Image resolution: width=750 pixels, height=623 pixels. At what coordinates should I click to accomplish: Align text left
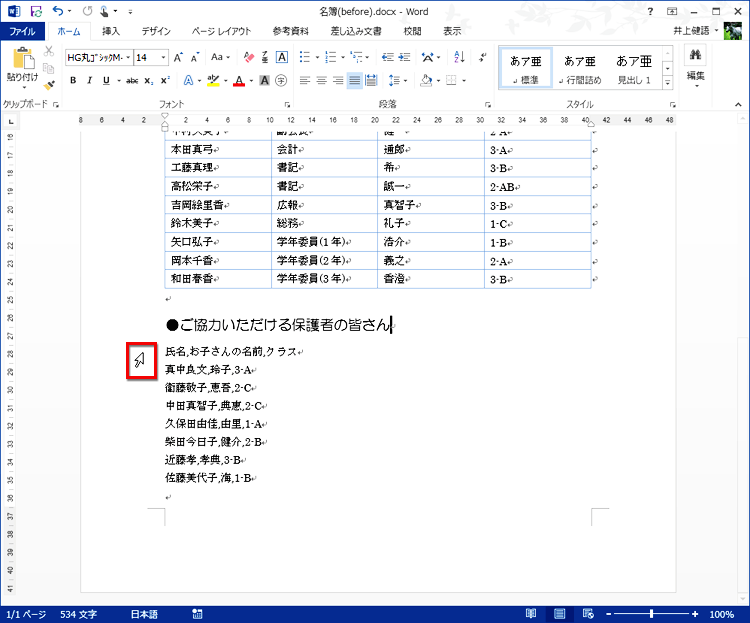click(305, 80)
